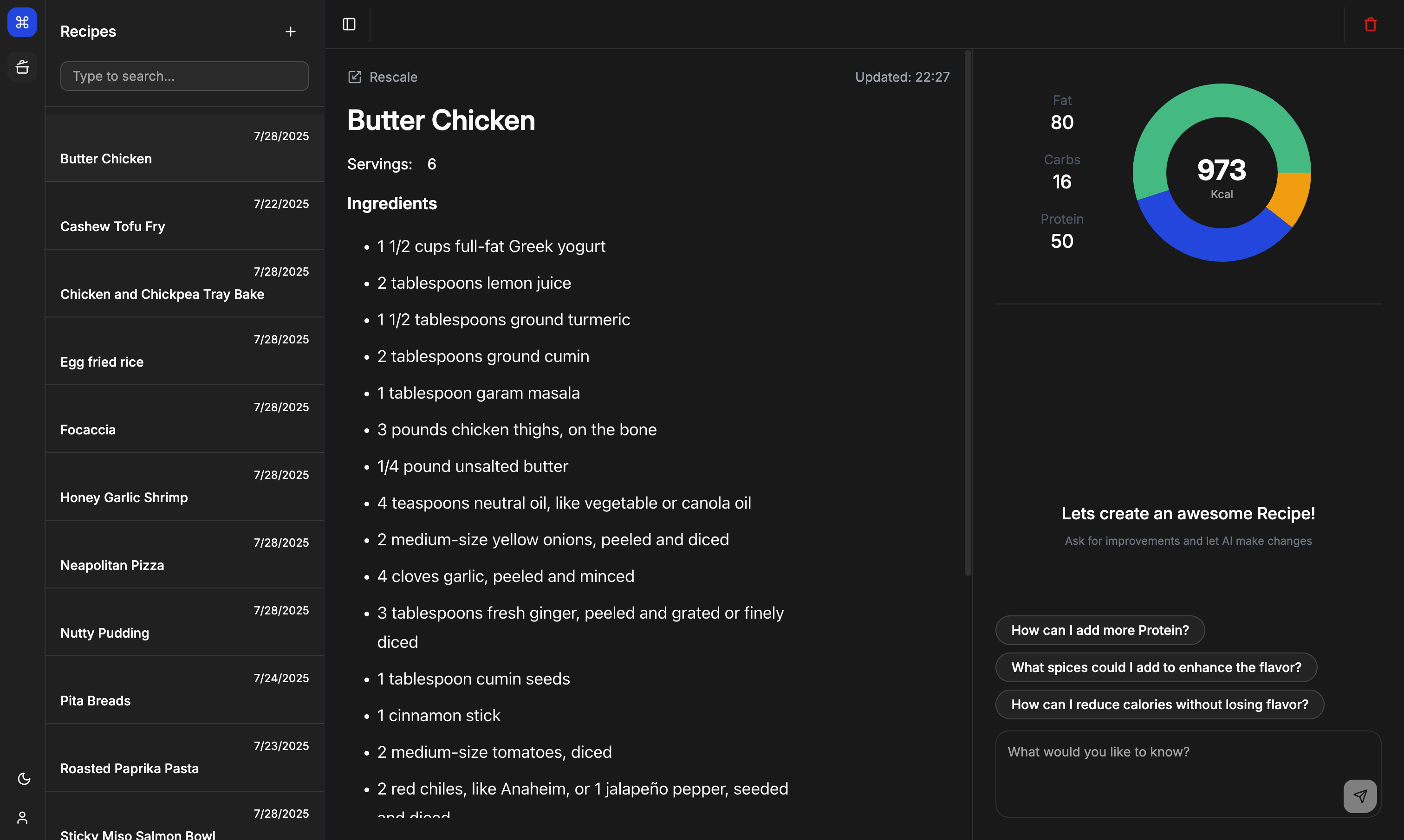This screenshot has width=1404, height=840.
Task: Send message with paper plane icon
Action: point(1360,796)
